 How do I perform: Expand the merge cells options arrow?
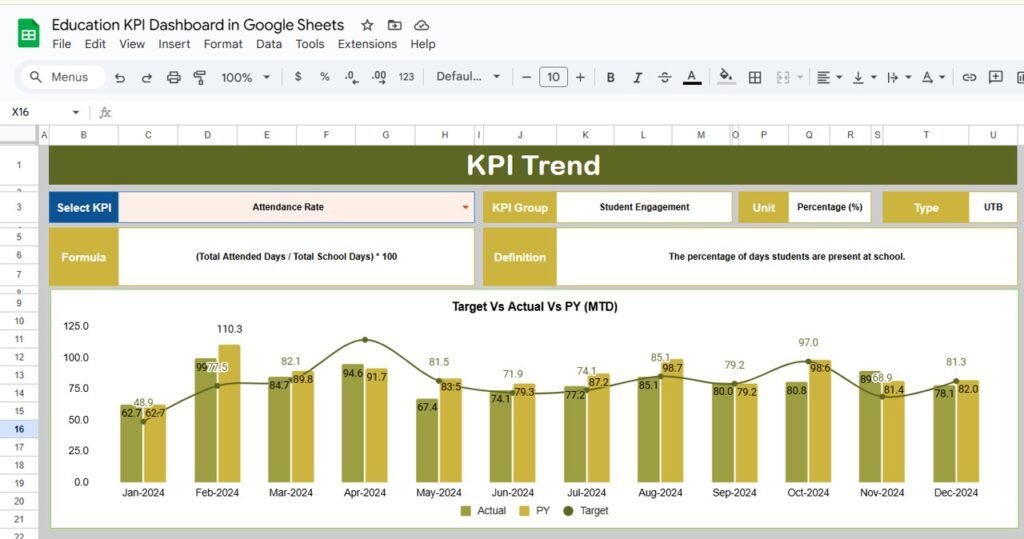pyautogui.click(x=800, y=77)
